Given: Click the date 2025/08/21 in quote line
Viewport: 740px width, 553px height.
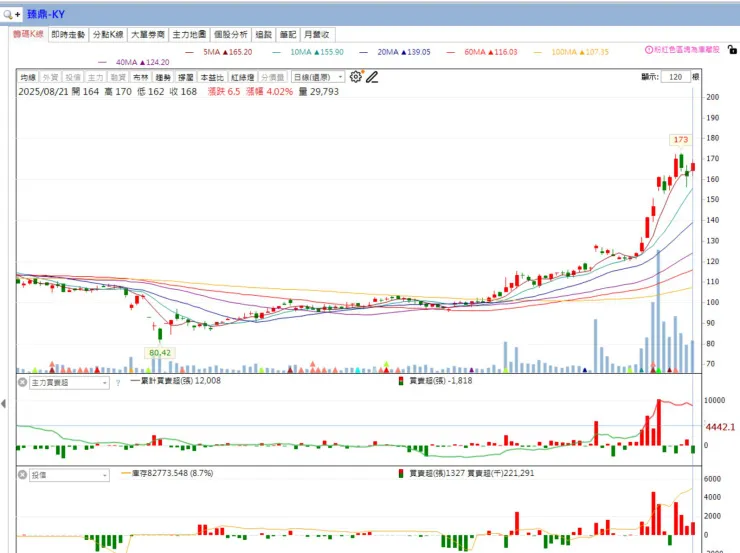Looking at the screenshot, I should pyautogui.click(x=43, y=92).
